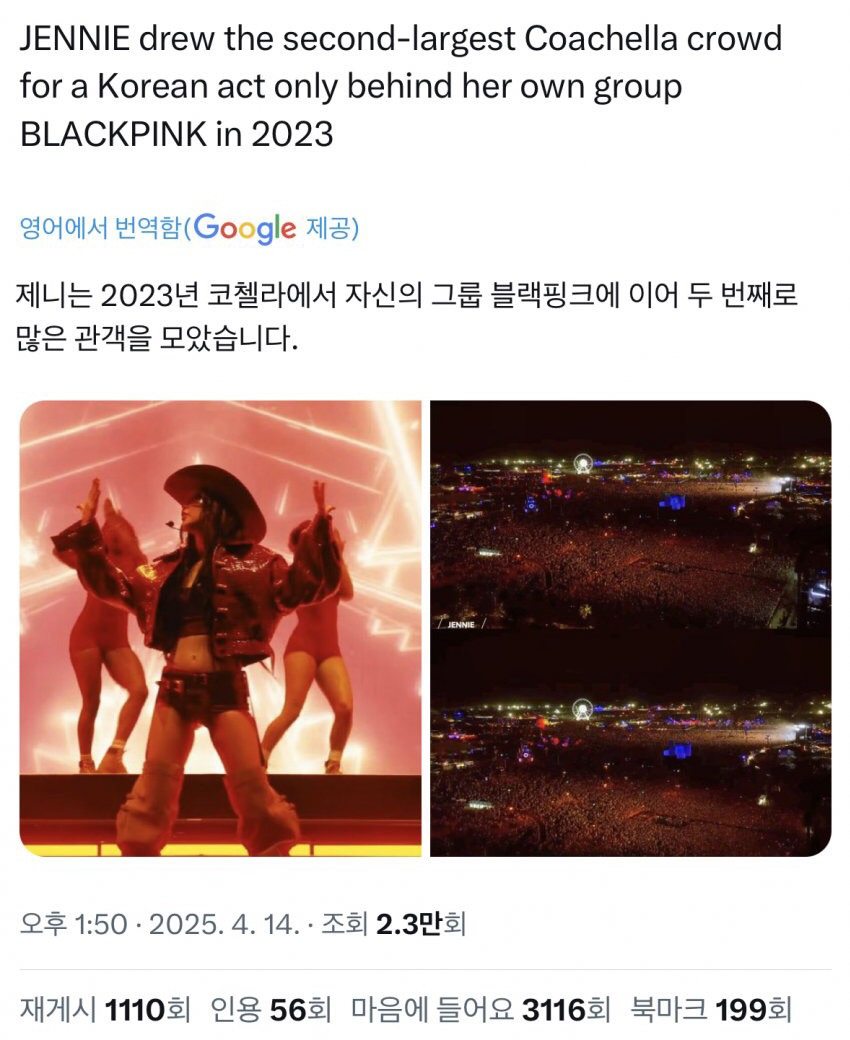This screenshot has width=850, height=1040.
Task: Click the Ferris wheel in lower crowd photo
Action: [582, 709]
